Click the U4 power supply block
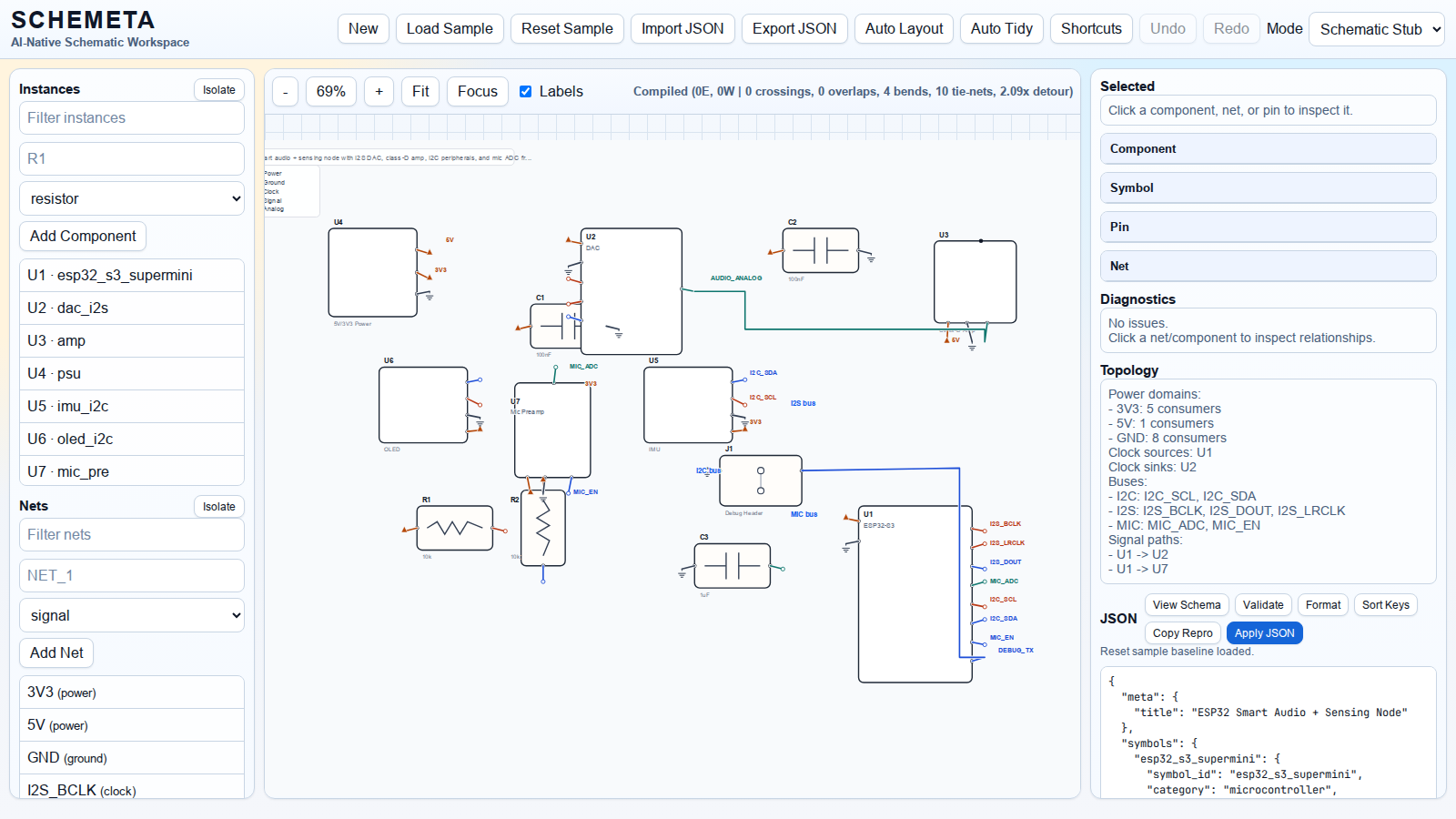 (372, 272)
